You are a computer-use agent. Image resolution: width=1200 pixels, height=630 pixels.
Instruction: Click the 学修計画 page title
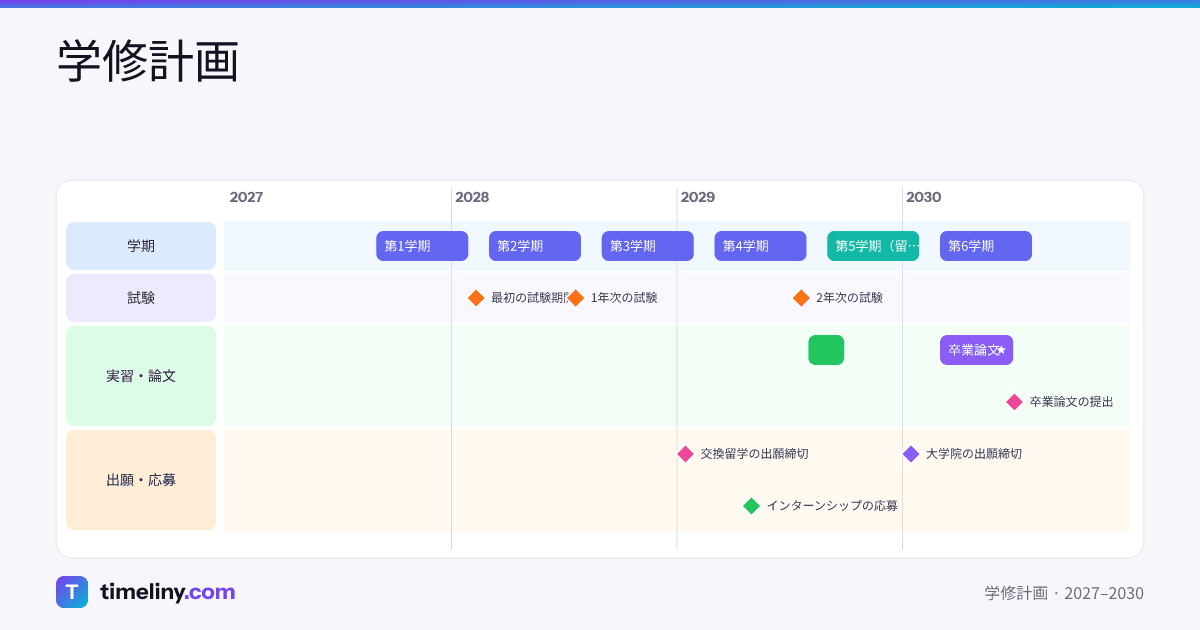pyautogui.click(x=148, y=62)
